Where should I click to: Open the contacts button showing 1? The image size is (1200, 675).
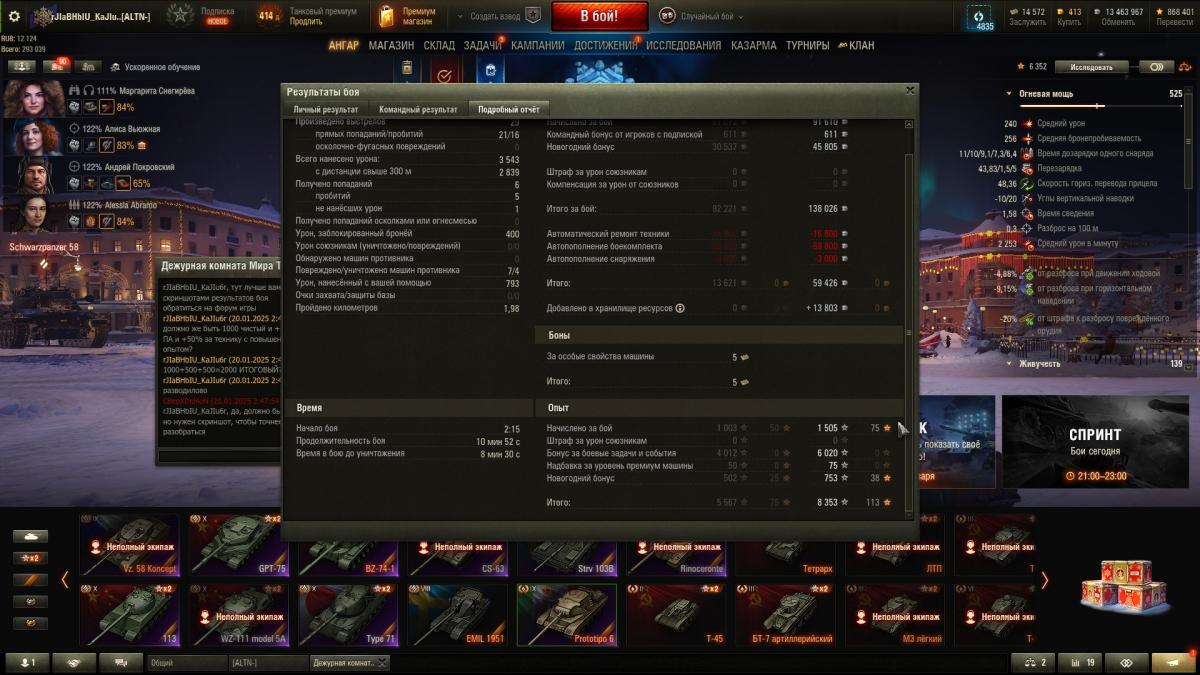point(27,662)
